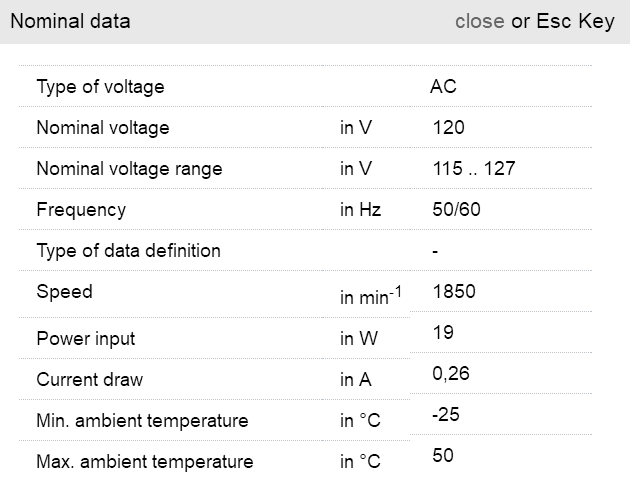
Task: Select the 120 nominal voltage value
Action: pyautogui.click(x=449, y=128)
